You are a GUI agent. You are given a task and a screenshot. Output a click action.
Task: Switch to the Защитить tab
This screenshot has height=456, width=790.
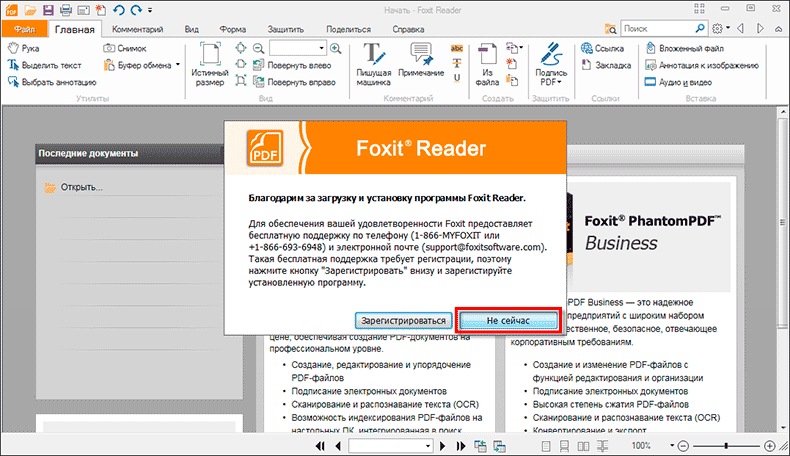[286, 29]
